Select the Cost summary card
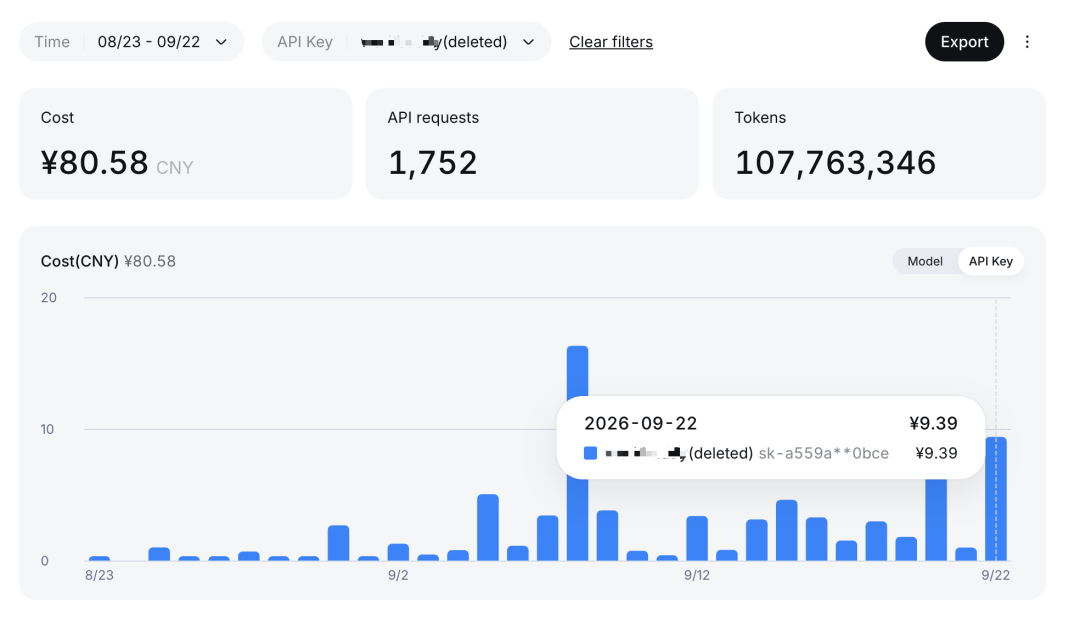The image size is (1080, 622). [185, 144]
